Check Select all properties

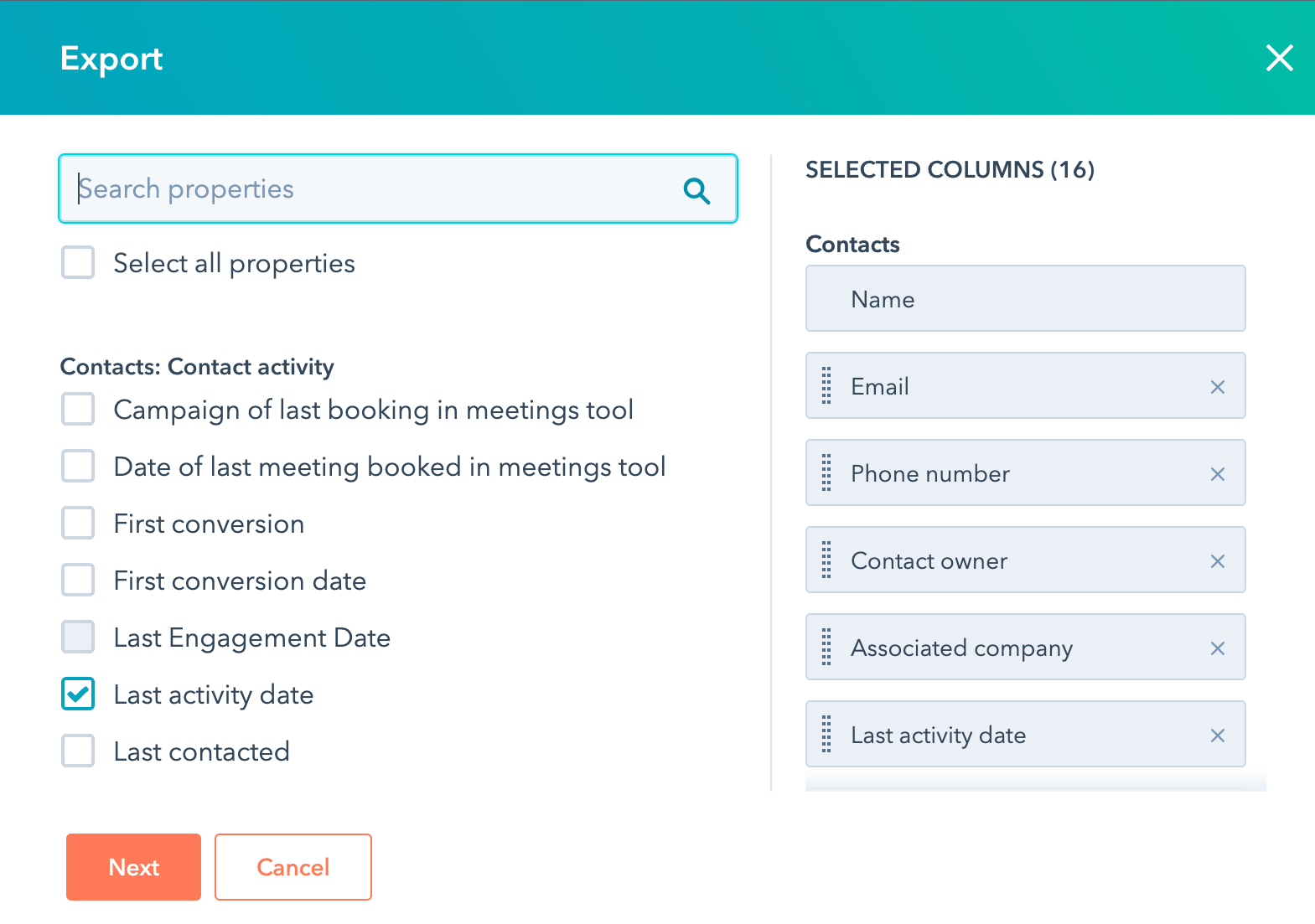[x=78, y=262]
